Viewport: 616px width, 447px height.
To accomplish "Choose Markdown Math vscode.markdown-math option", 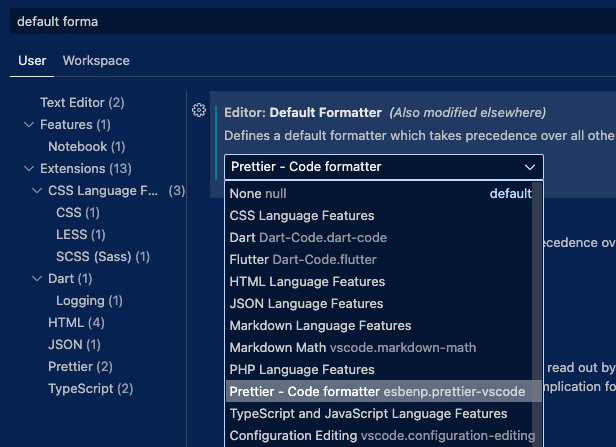I will tap(379, 347).
